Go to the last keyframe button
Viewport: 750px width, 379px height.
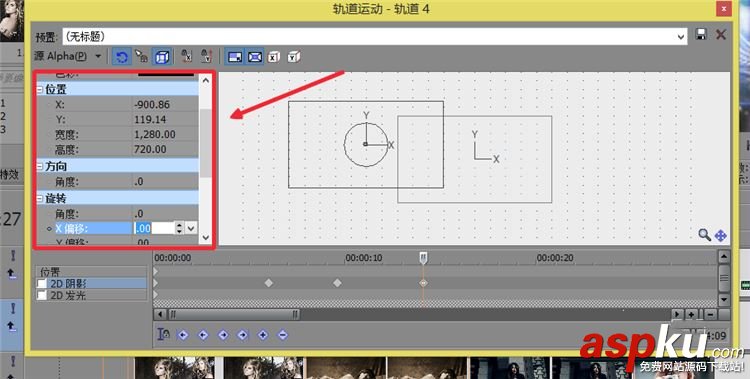point(243,335)
